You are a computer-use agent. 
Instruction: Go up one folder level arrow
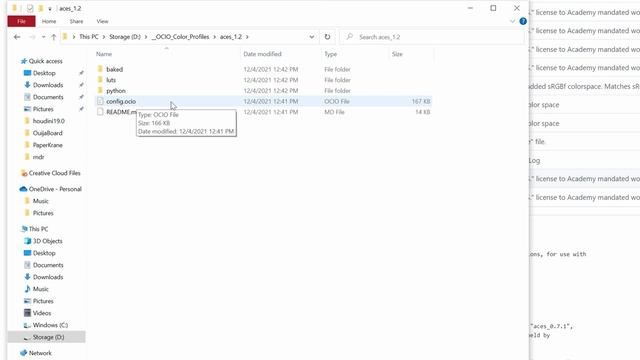(53, 37)
